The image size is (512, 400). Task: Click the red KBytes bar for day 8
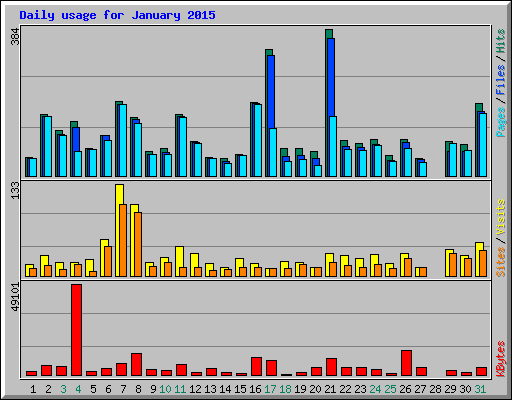pyautogui.click(x=136, y=365)
